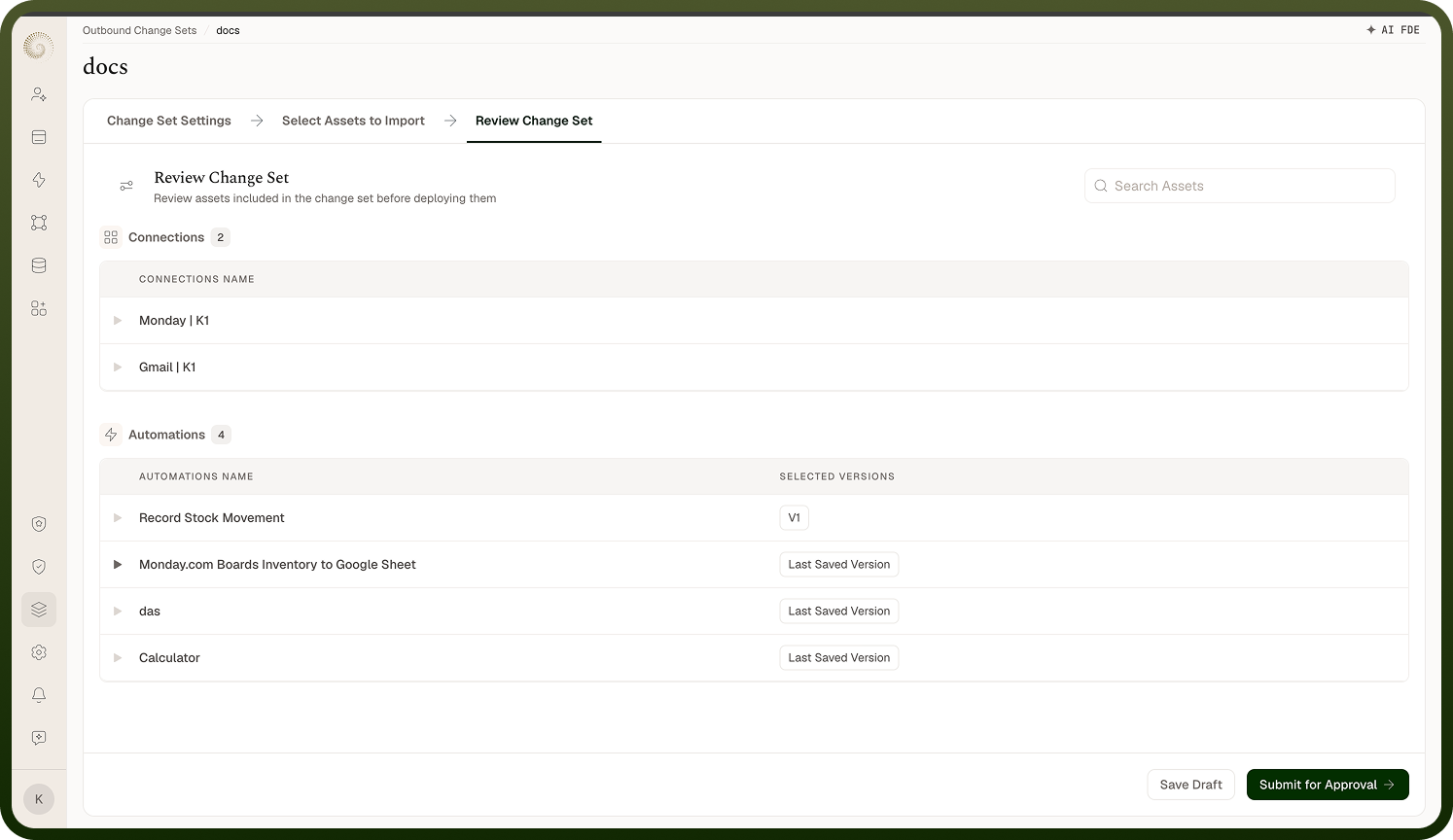Click the Connections section grid icon
This screenshot has height=840, width=1453.
coord(111,237)
